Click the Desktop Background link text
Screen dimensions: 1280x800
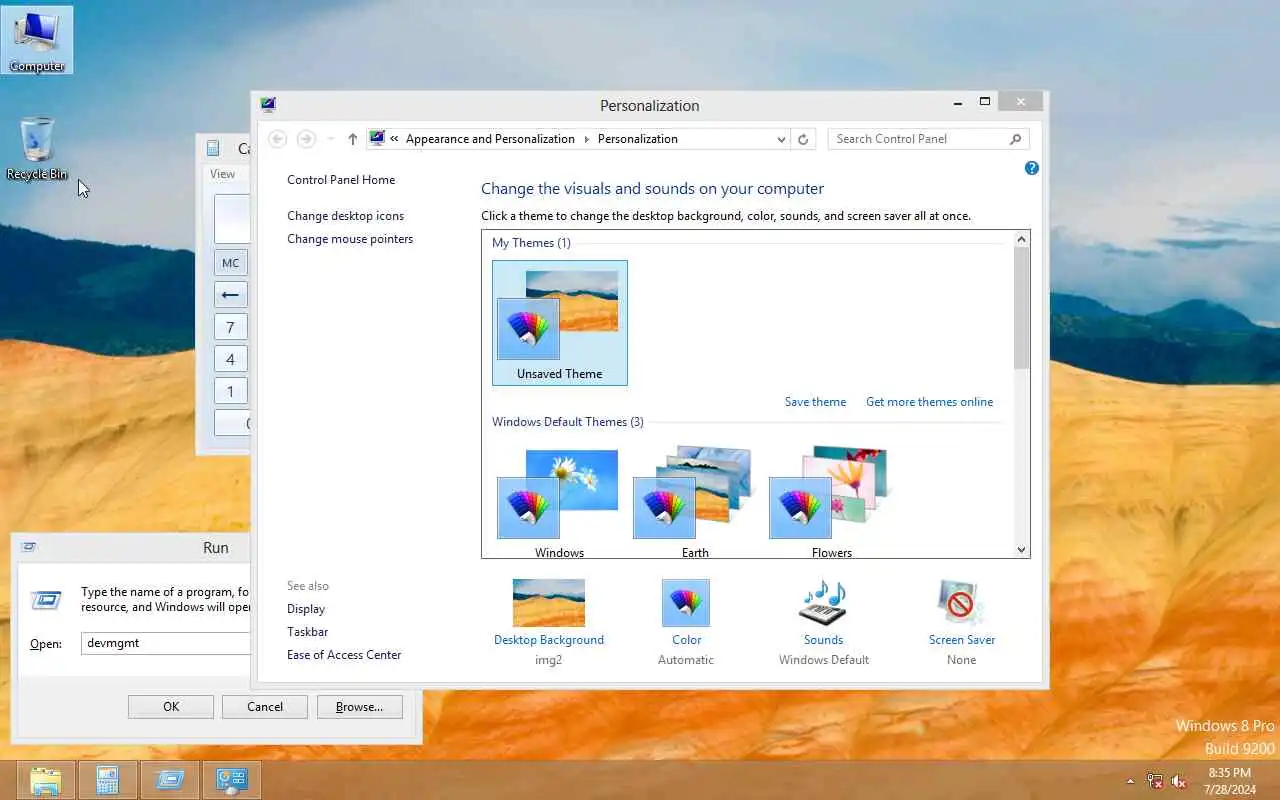[549, 640]
